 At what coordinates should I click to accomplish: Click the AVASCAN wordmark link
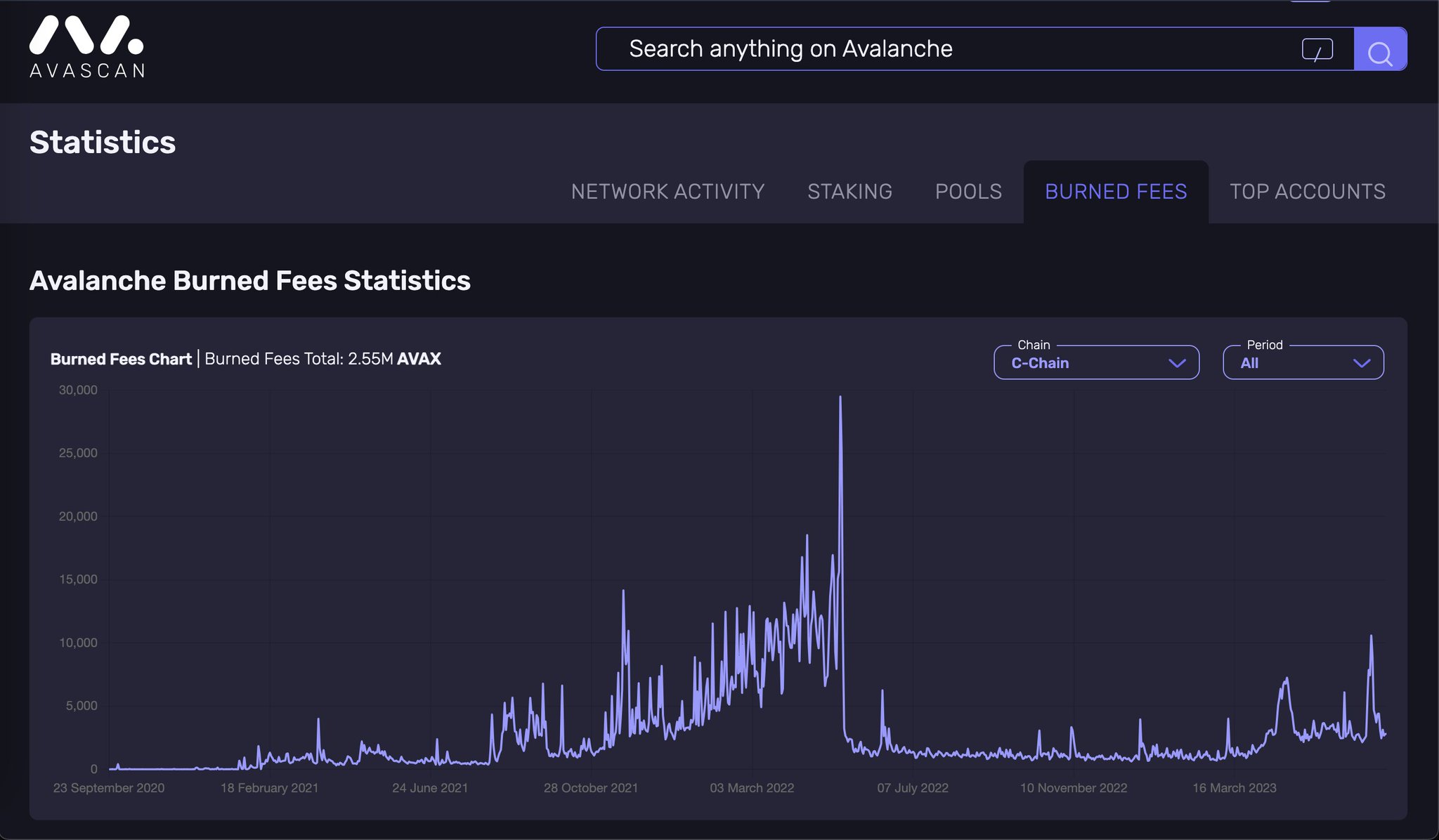(86, 71)
